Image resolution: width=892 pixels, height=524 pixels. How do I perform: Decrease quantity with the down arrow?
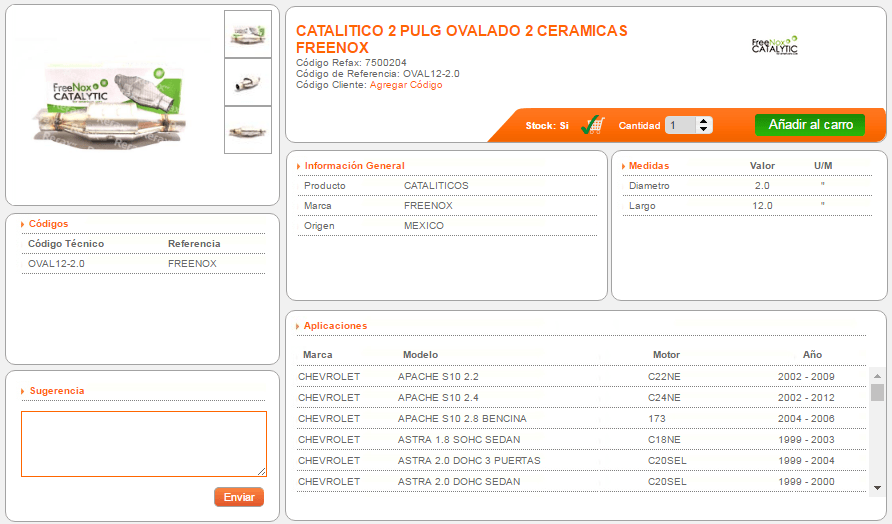tap(704, 129)
